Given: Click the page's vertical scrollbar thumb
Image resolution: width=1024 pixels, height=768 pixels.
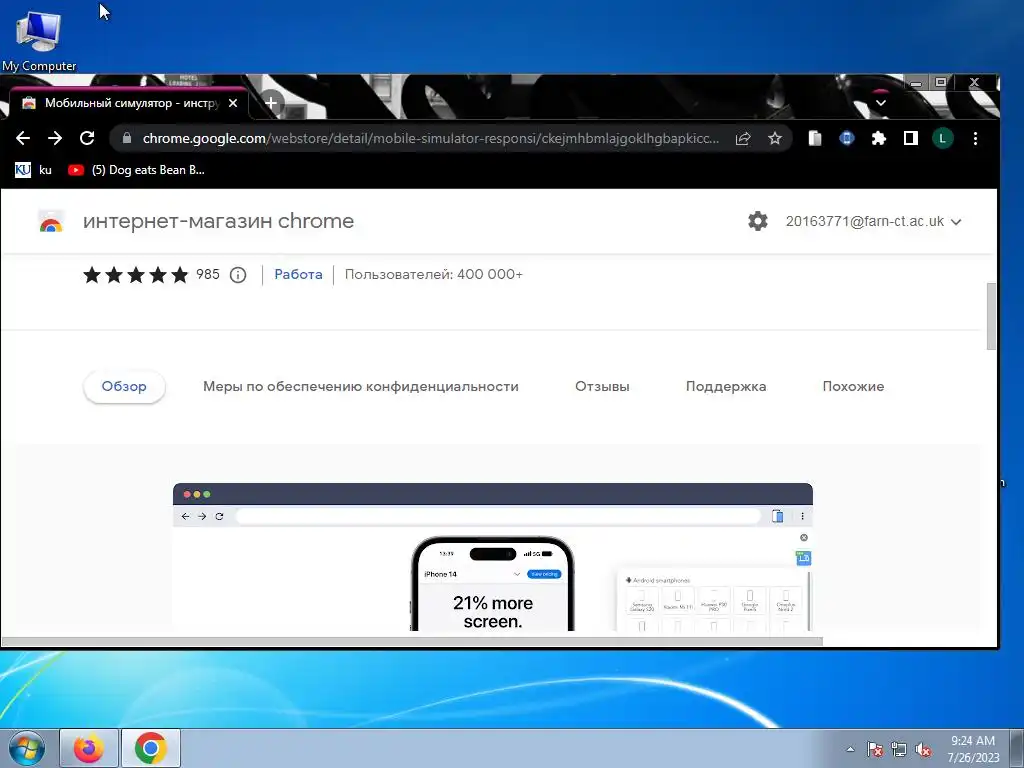Looking at the screenshot, I should click(x=991, y=316).
